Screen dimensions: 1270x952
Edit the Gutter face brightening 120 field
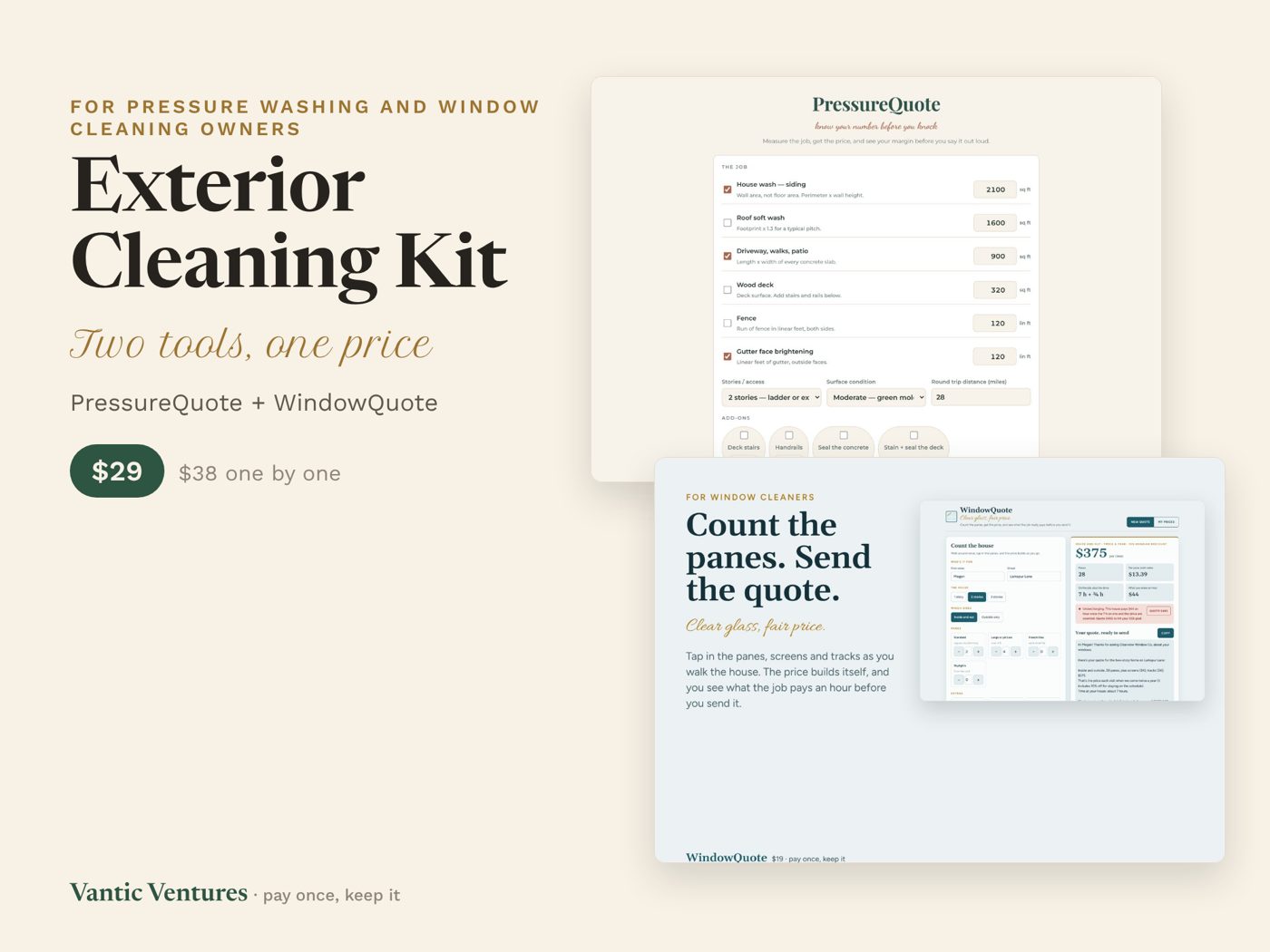[x=995, y=356]
